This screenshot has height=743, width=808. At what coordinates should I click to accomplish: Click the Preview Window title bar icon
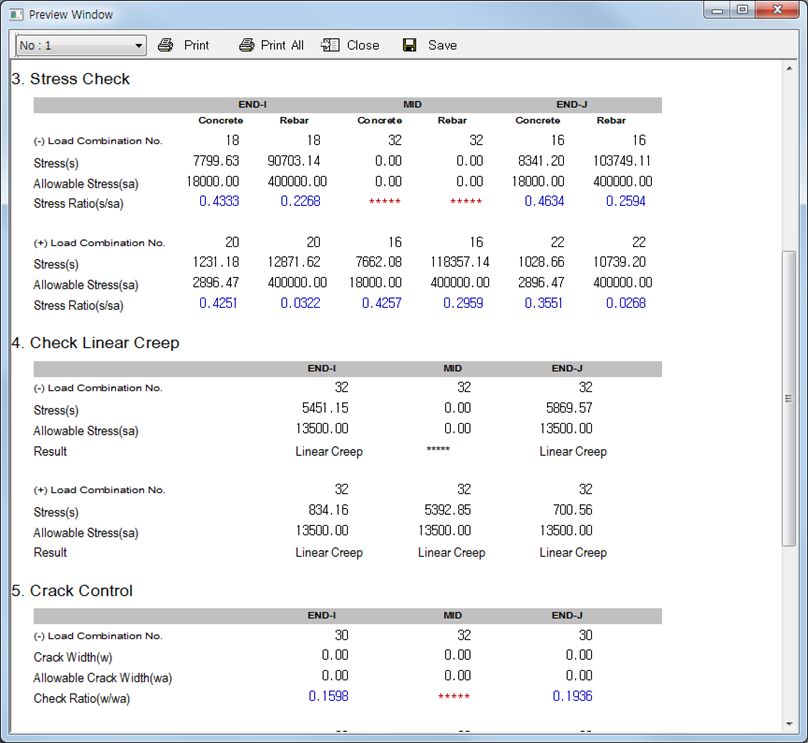(16, 14)
